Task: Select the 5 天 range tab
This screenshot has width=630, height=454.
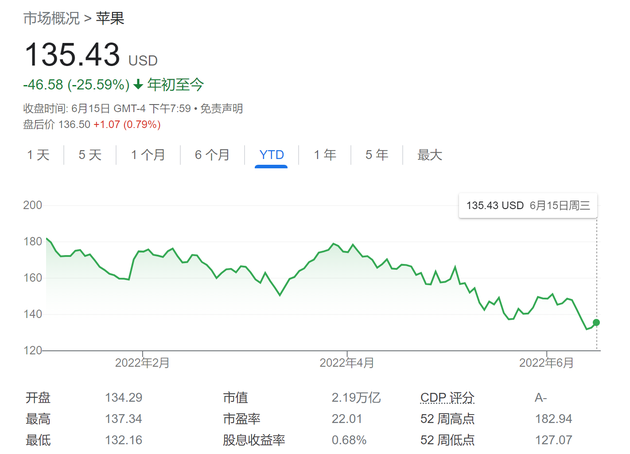Action: click(x=90, y=155)
